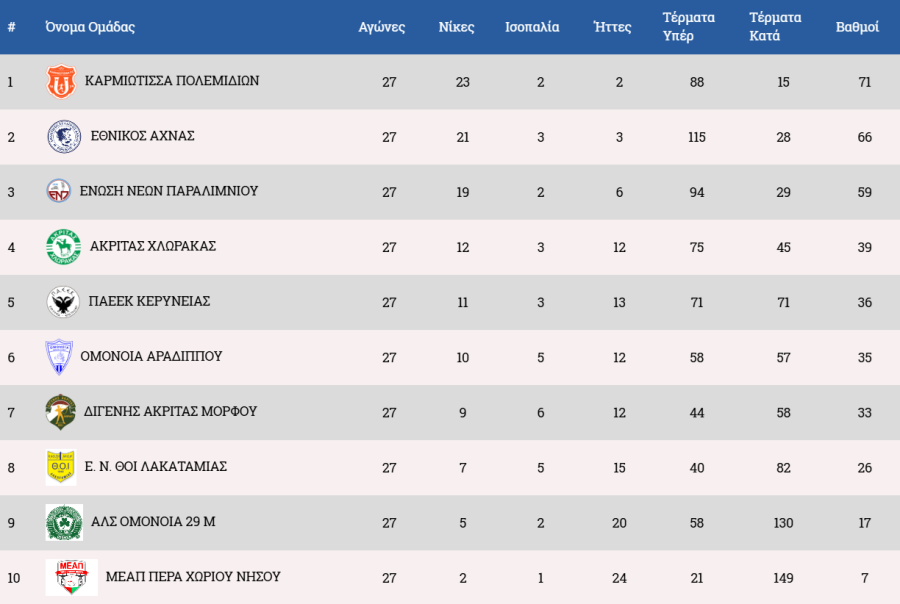This screenshot has height=604, width=900.
Task: Select ΑΛΣ ΟΜΟΝΟΙΑ 29 Μ goals-against value 130
Action: (x=783, y=523)
